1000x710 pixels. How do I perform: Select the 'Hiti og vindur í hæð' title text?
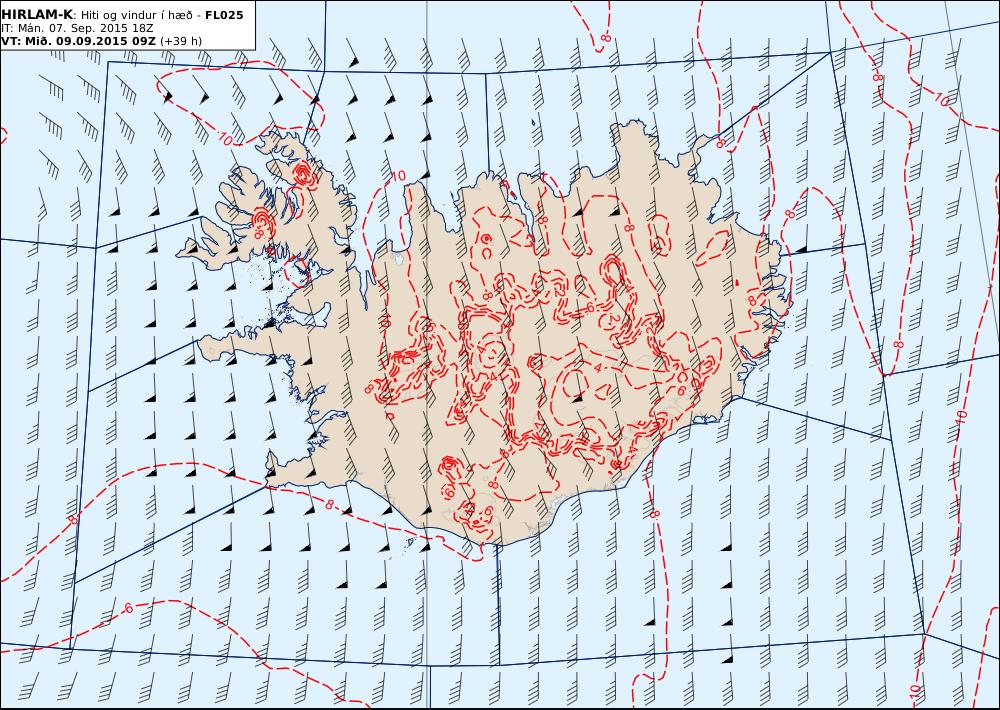click(x=136, y=15)
